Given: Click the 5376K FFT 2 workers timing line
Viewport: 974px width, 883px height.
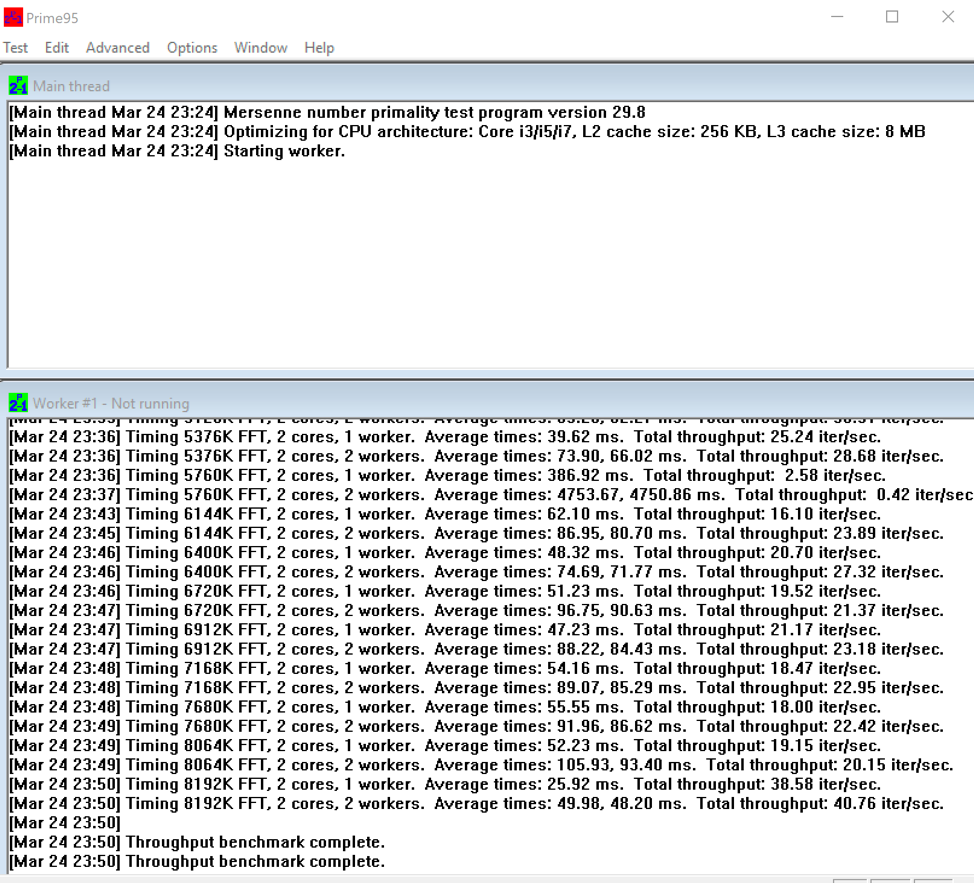Looking at the screenshot, I should (476, 456).
